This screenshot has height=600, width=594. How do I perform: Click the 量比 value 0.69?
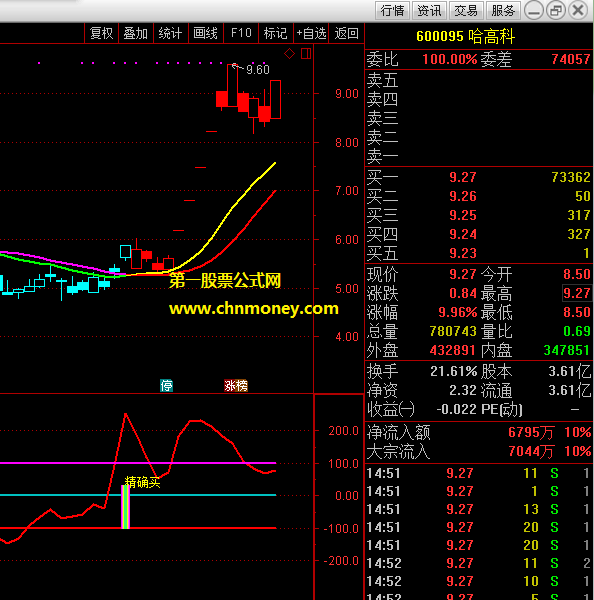coord(577,331)
